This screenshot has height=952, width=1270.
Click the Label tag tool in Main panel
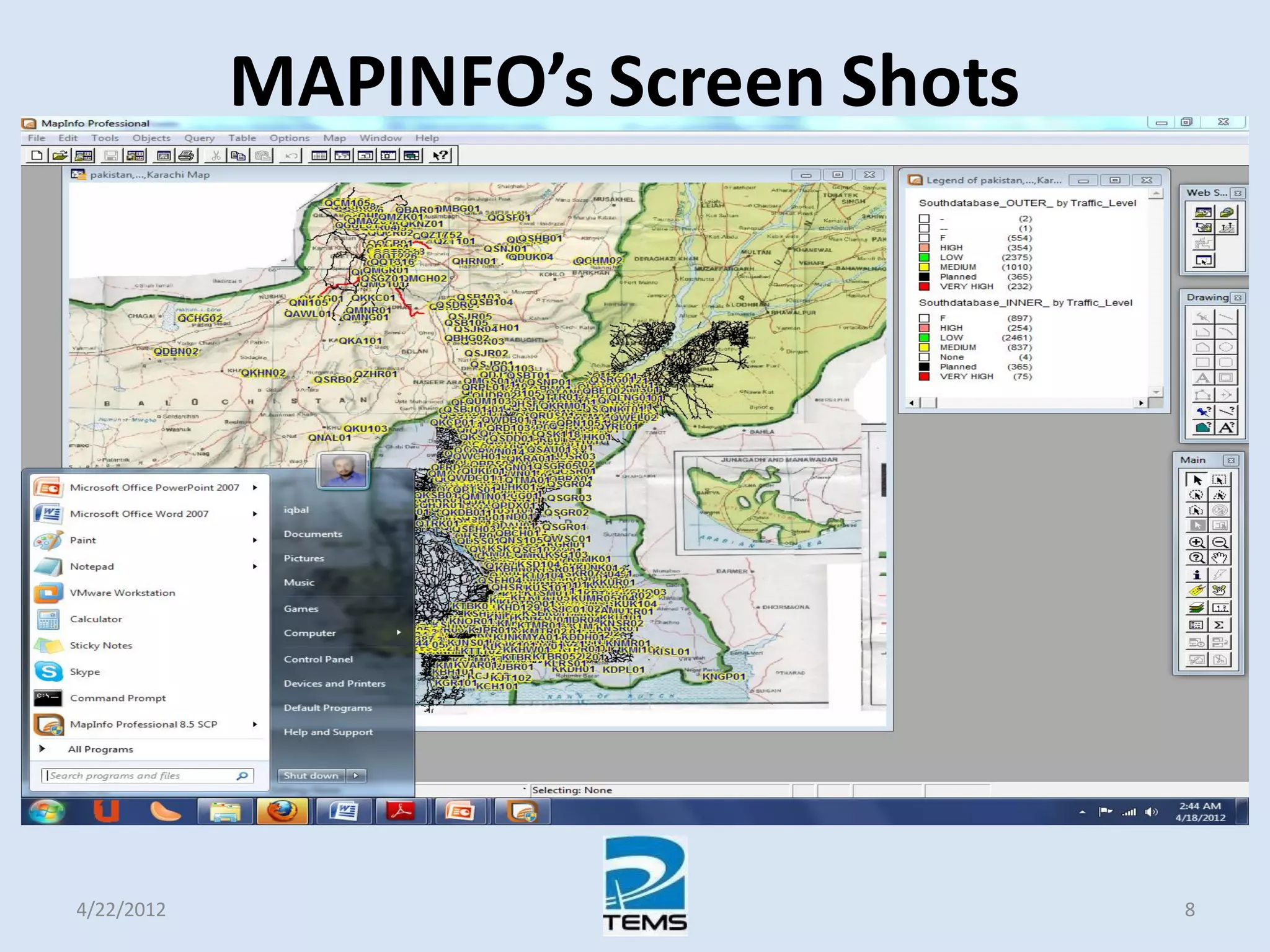pyautogui.click(x=1197, y=590)
